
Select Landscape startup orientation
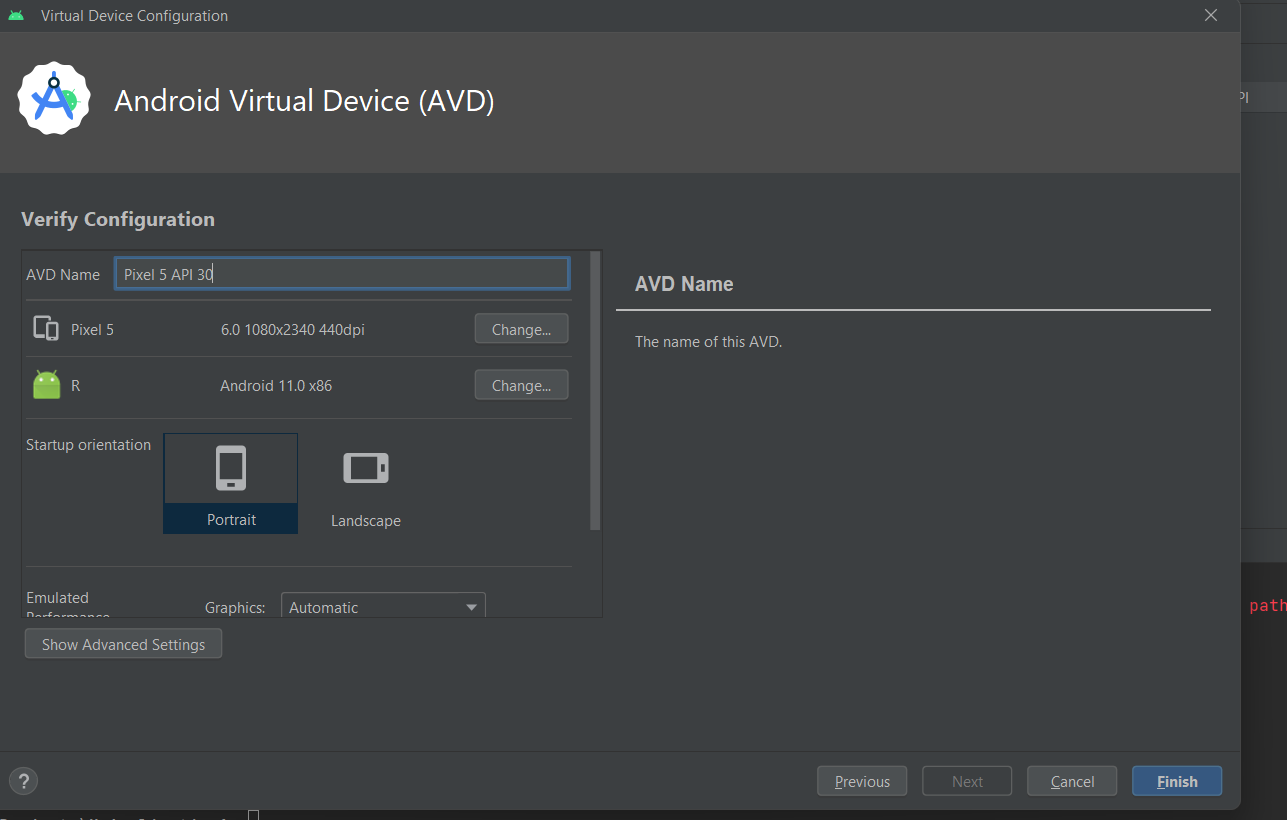(x=366, y=483)
